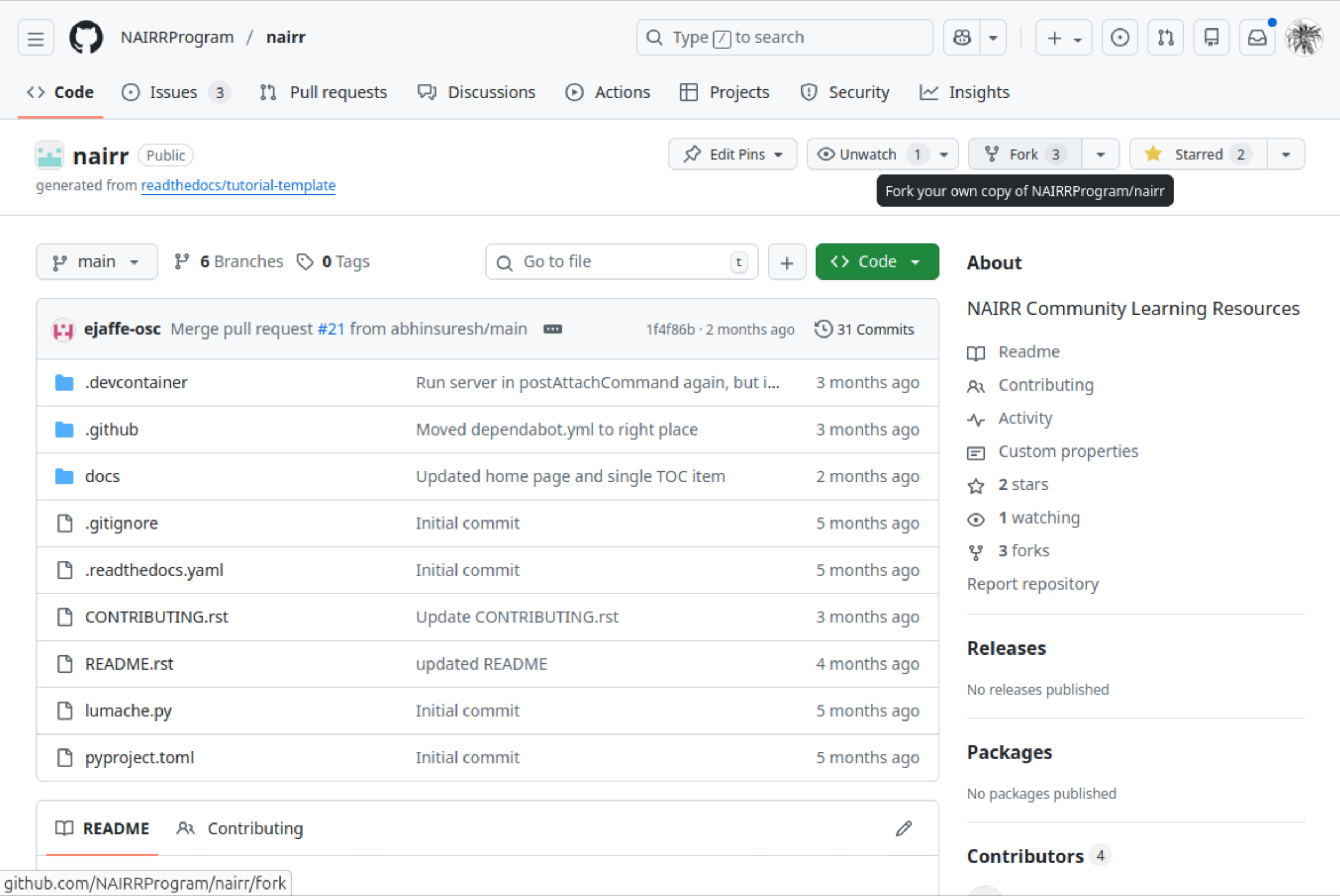Open the global navigation hamburger menu

(36, 38)
